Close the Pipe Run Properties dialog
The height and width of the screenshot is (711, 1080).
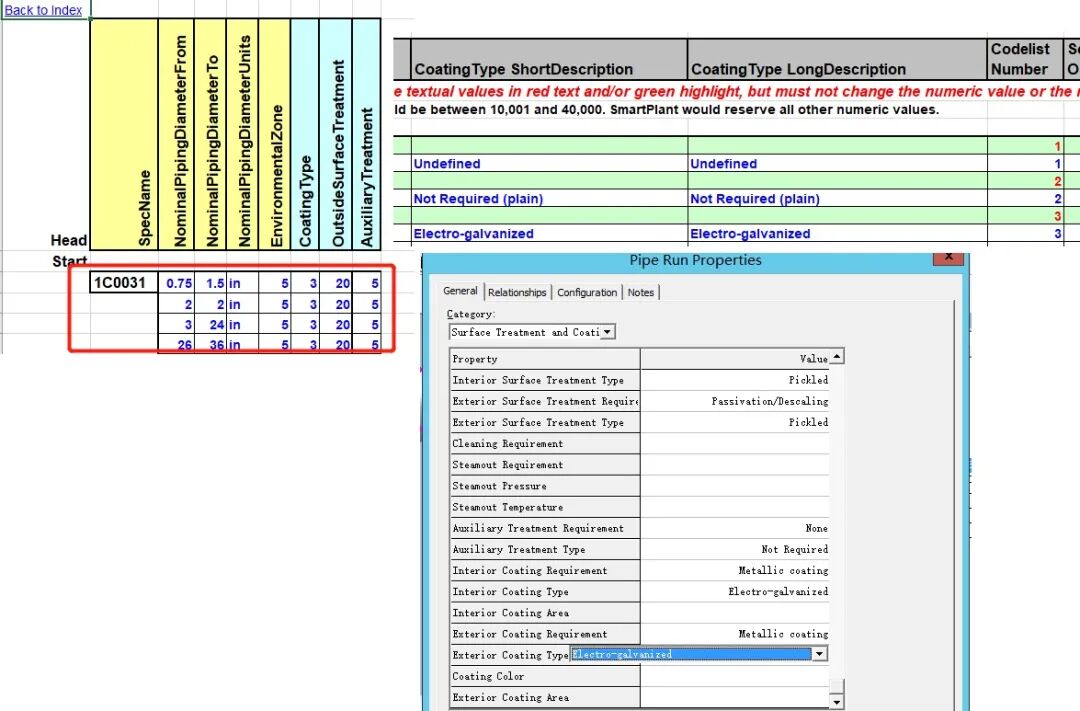(949, 256)
